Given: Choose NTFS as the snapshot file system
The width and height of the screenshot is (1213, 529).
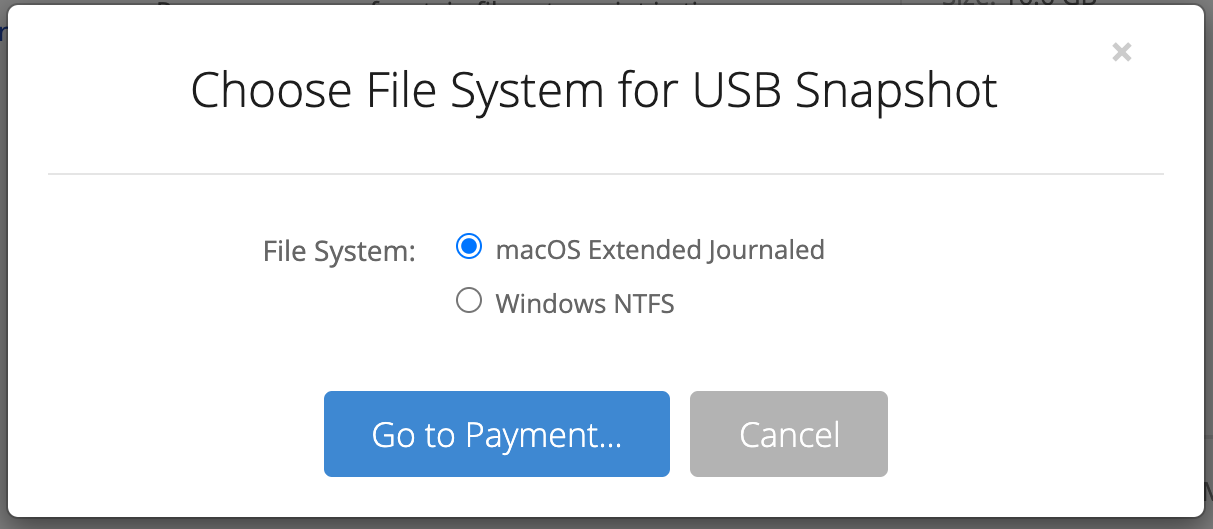Looking at the screenshot, I should click(469, 301).
